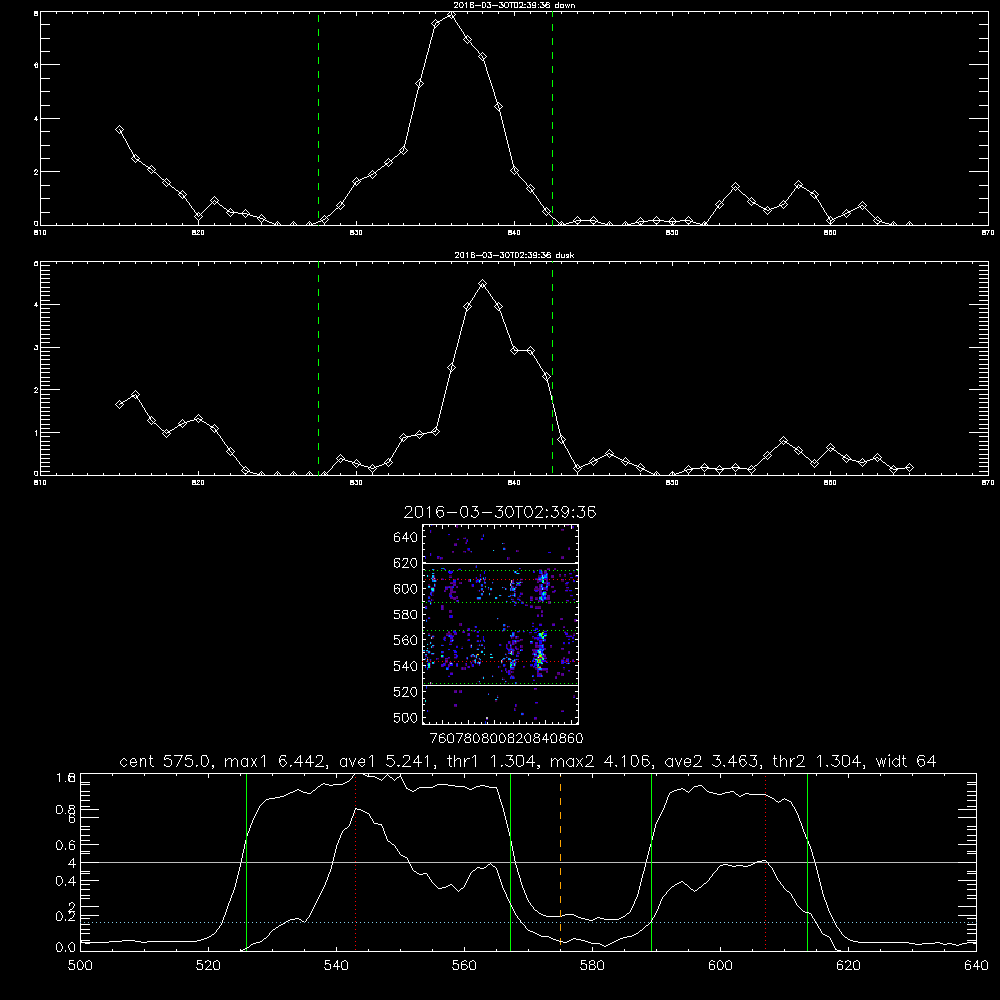Click the orange dashed center line in the bottom plot
Viewport: 1000px width, 1000px height.
tap(561, 862)
